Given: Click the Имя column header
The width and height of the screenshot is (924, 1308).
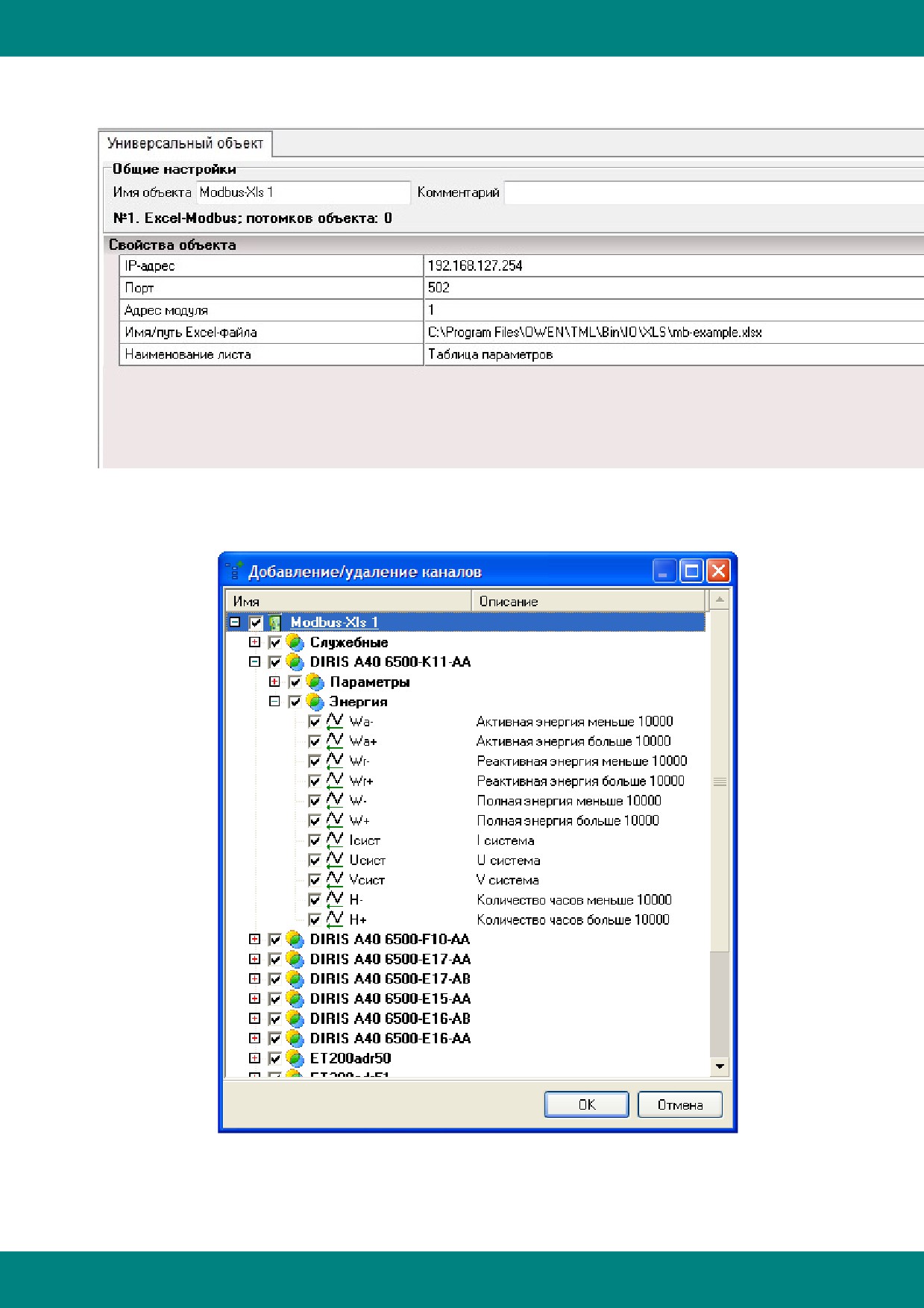Looking at the screenshot, I should [x=348, y=601].
